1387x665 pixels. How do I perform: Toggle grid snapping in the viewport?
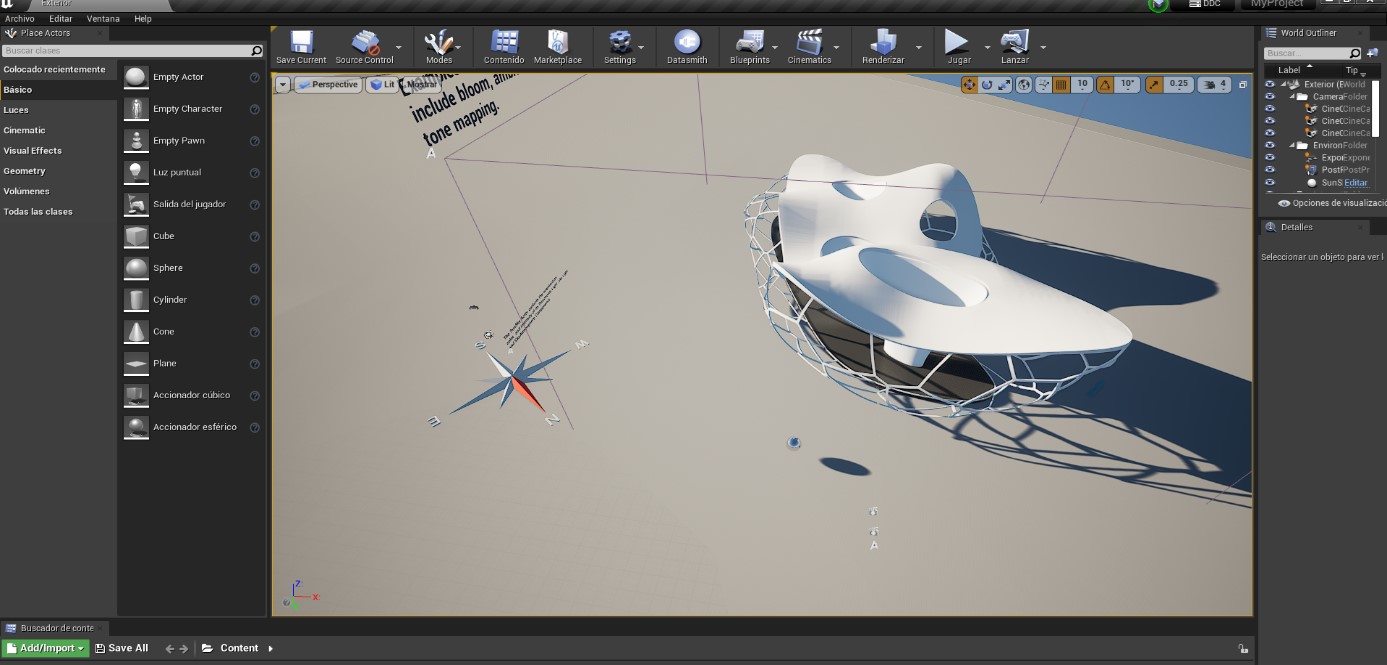point(1061,85)
